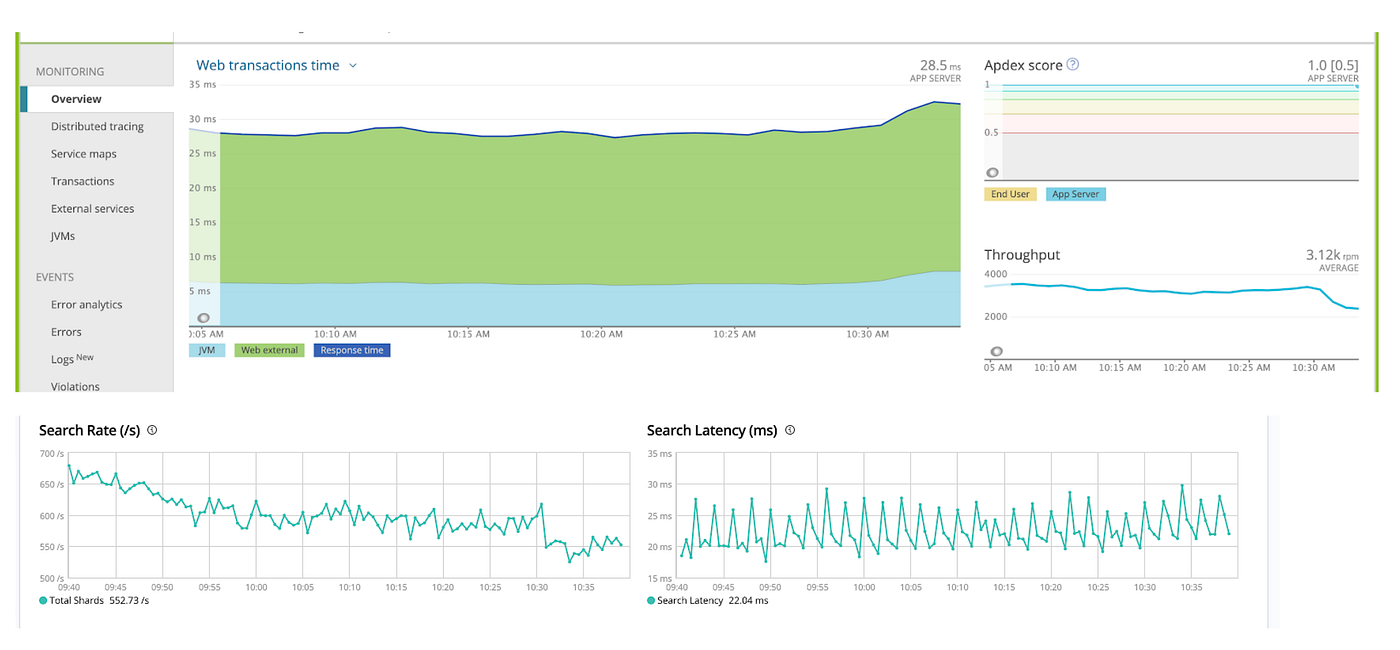This screenshot has width=1400, height=650.
Task: Click the Apdex chart corner circle icon
Action: (993, 173)
